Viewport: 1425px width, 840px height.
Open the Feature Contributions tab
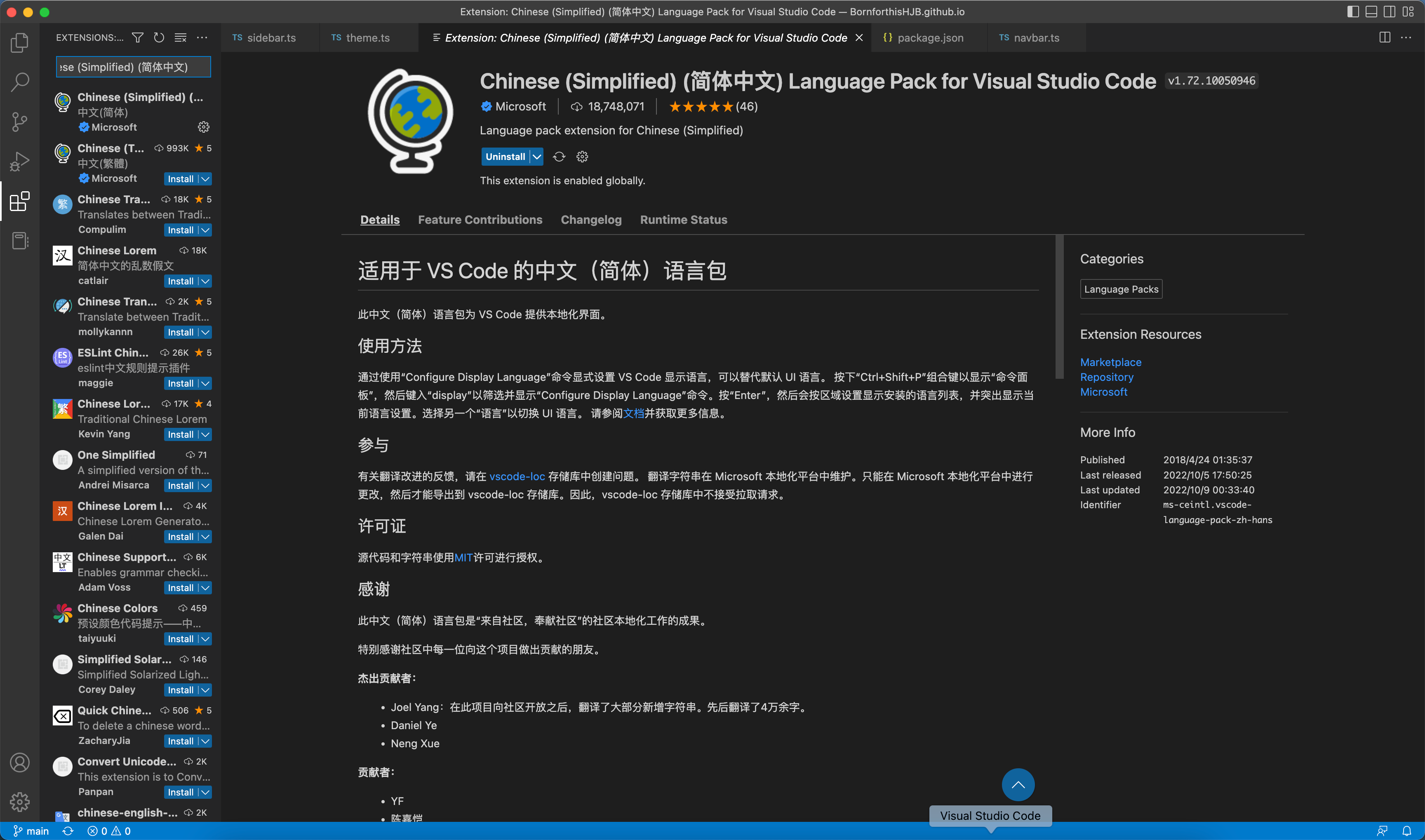coord(480,220)
